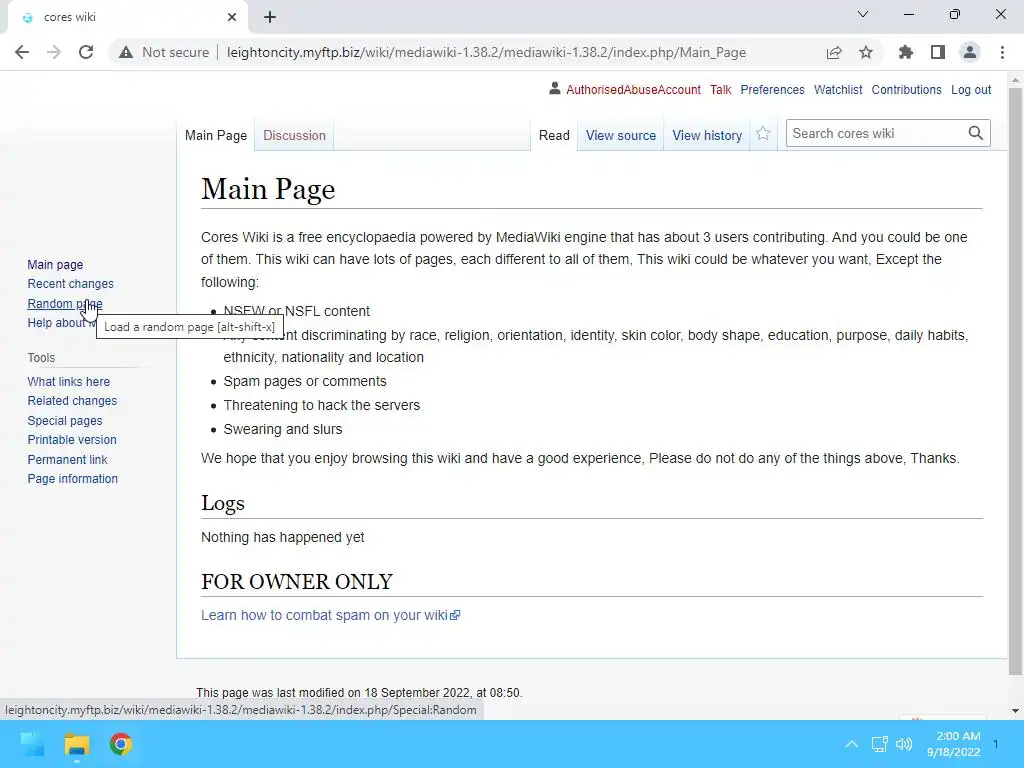Open What links here
The width and height of the screenshot is (1024, 768).
69,381
